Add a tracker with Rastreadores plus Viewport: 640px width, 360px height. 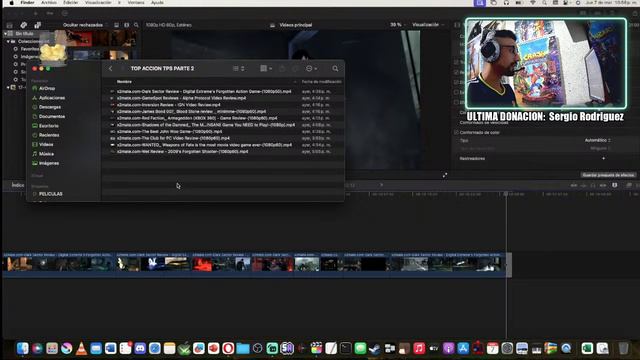coord(604,158)
